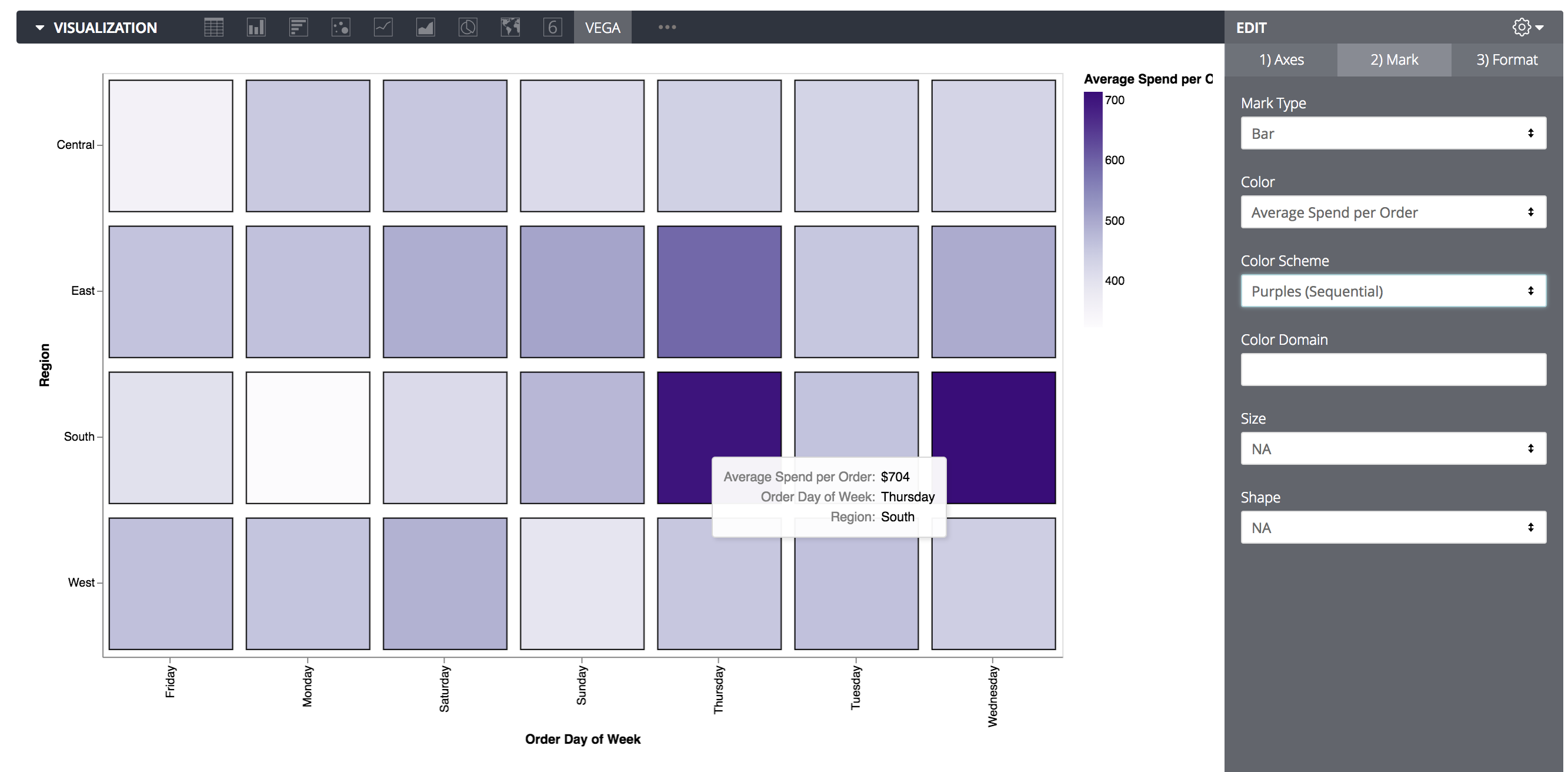
Task: Open the Shape dropdown
Action: coord(1393,528)
